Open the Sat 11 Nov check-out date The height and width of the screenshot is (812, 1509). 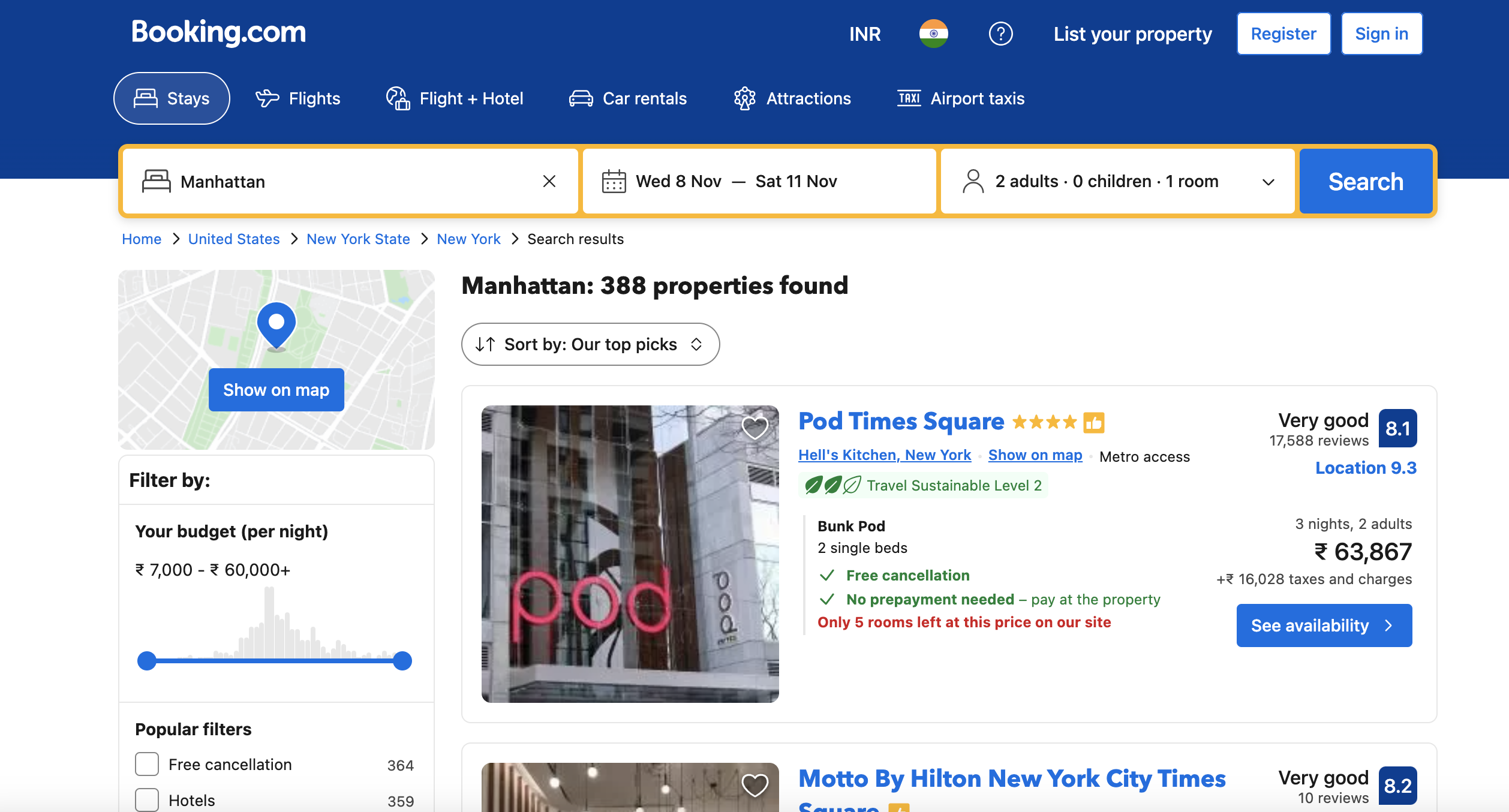[796, 181]
